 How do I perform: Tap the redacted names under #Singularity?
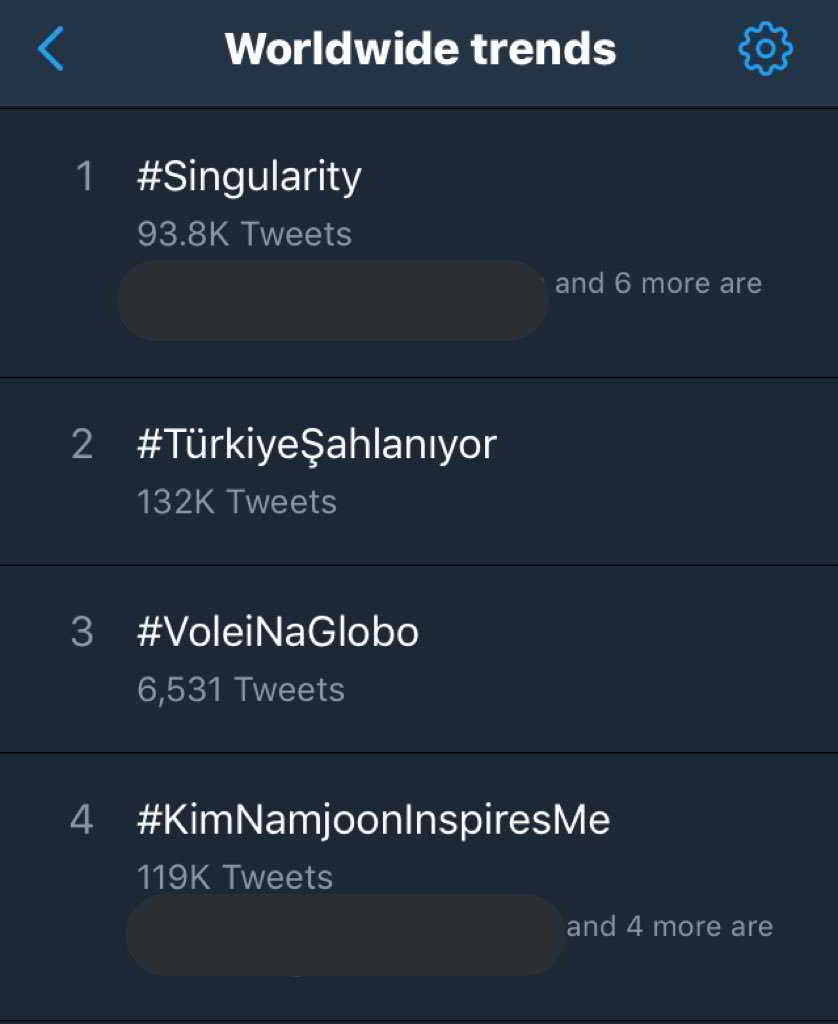pos(332,300)
